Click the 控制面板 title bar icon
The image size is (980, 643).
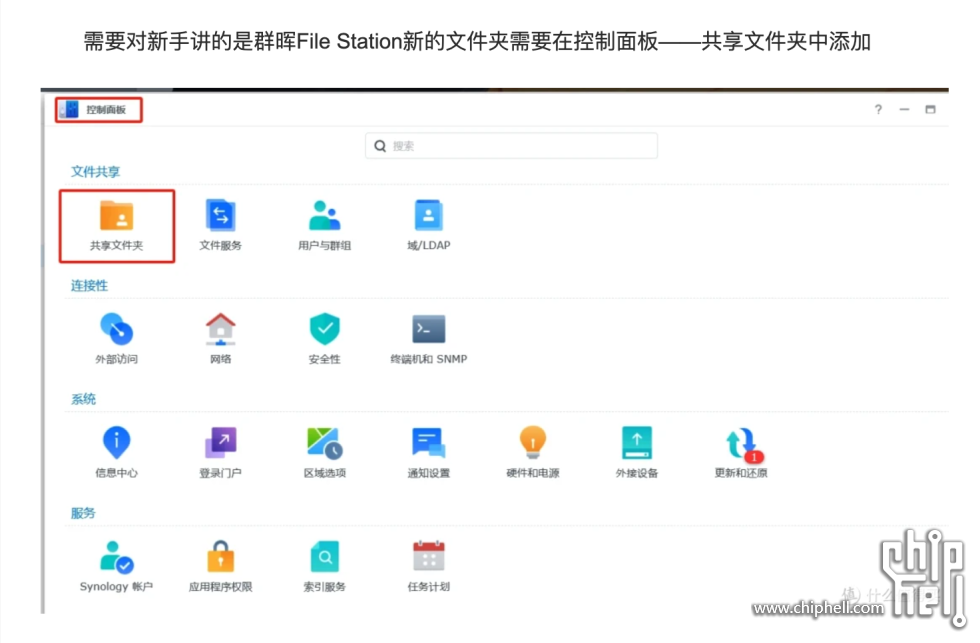(69, 109)
